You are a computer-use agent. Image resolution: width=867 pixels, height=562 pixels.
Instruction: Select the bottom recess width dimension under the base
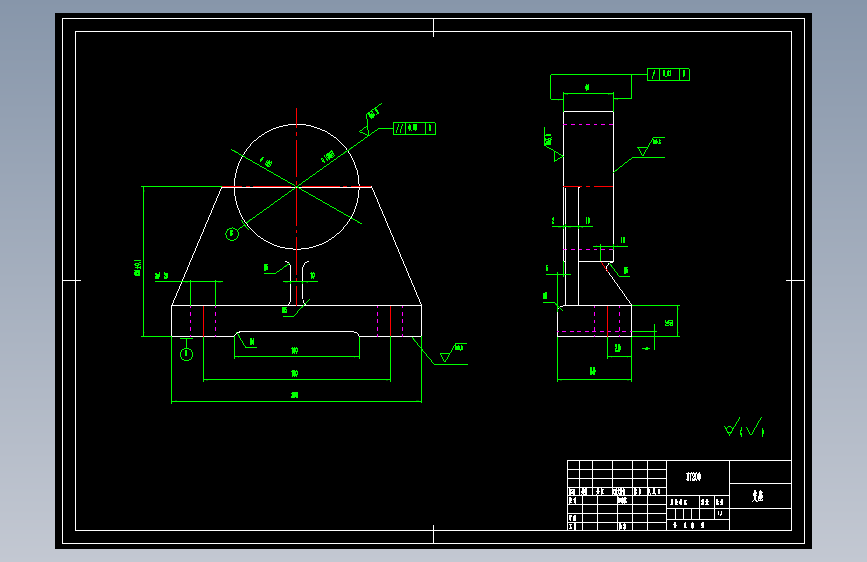click(x=295, y=350)
